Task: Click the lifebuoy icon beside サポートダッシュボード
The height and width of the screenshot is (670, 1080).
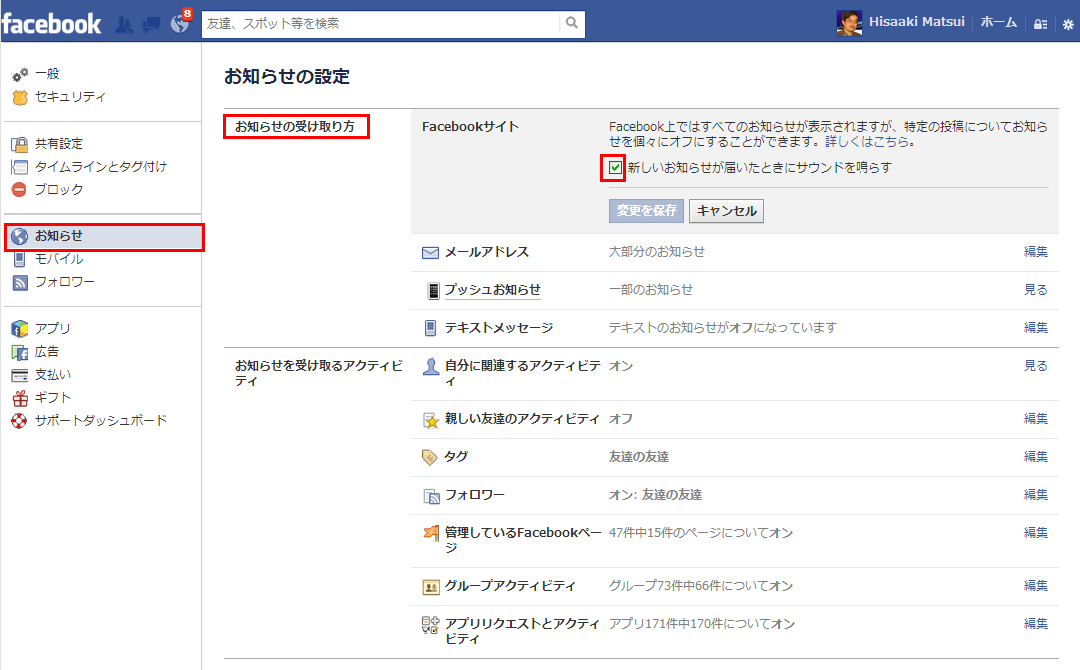Action: click(x=19, y=421)
